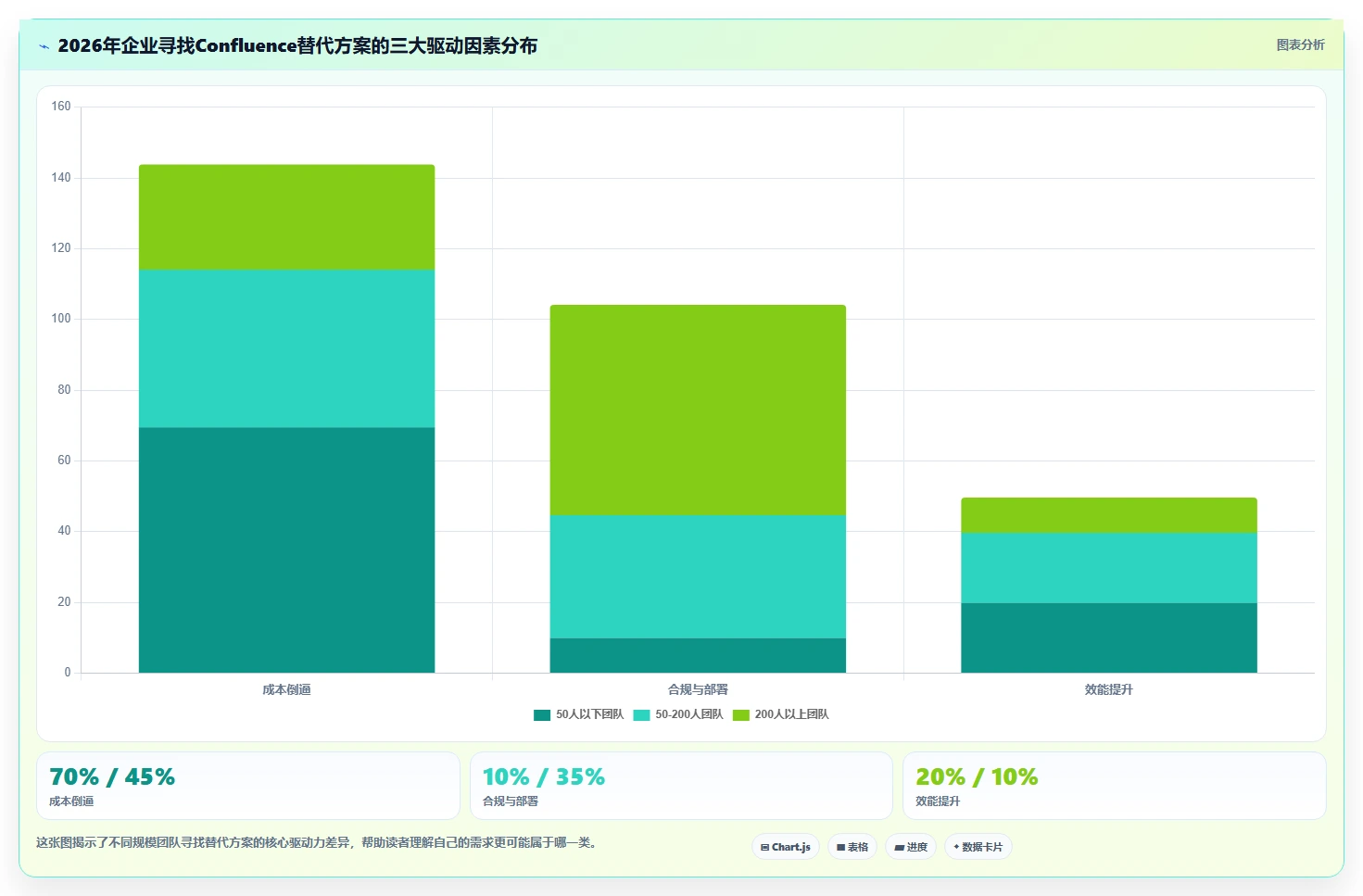The image size is (1363, 896).
Task: Click the turquoise segment of the 合规与部署 bar
Action: pyautogui.click(x=698, y=576)
